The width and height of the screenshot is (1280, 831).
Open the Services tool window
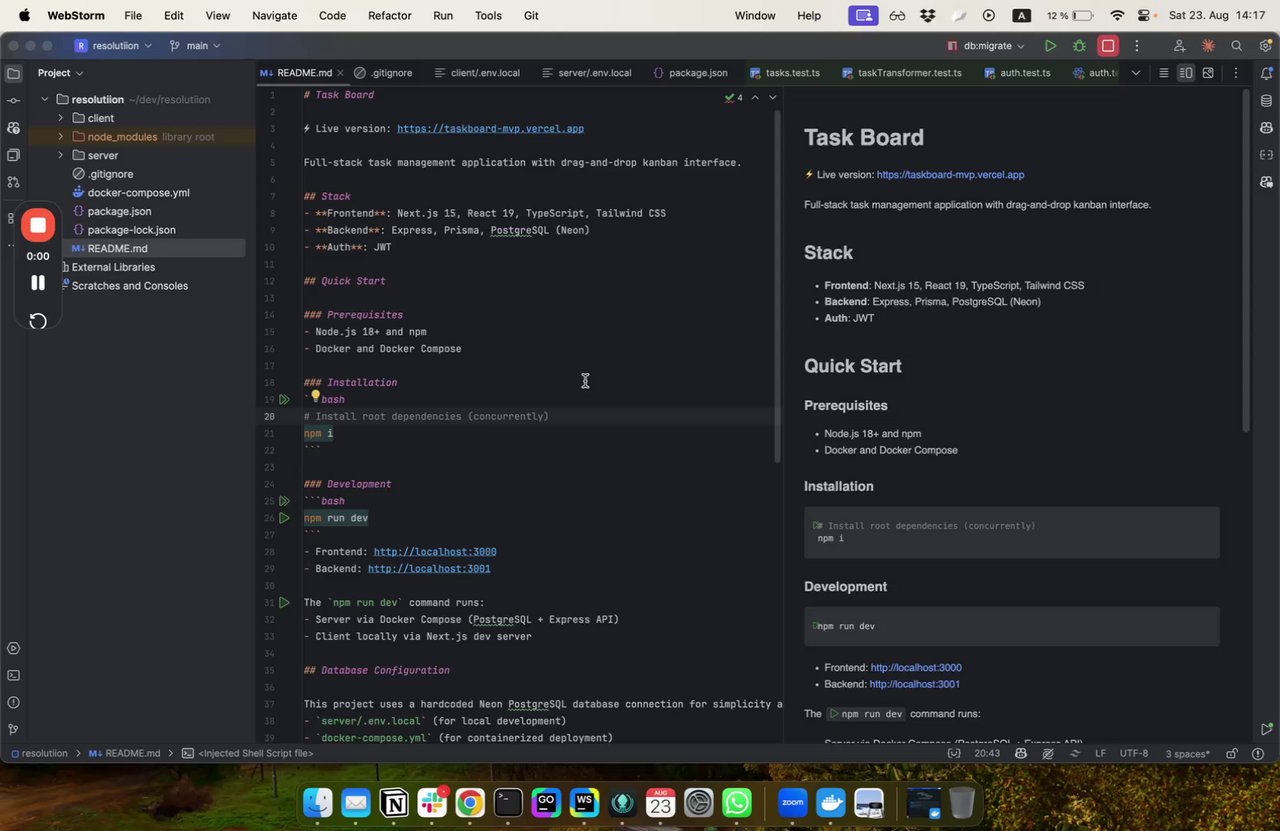[13, 649]
